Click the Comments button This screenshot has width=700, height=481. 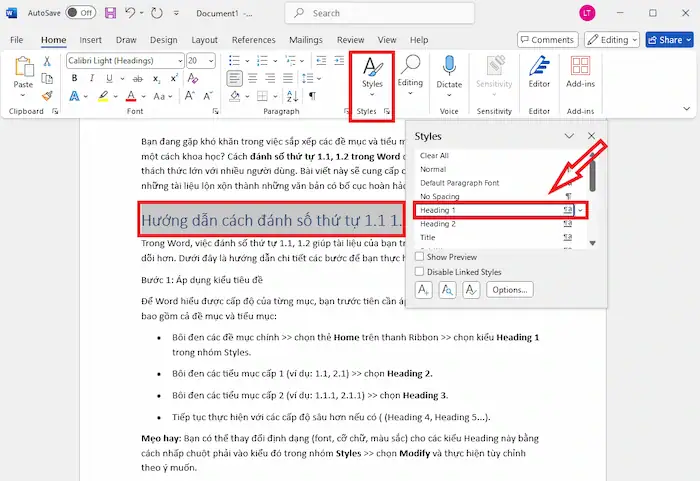(546, 40)
